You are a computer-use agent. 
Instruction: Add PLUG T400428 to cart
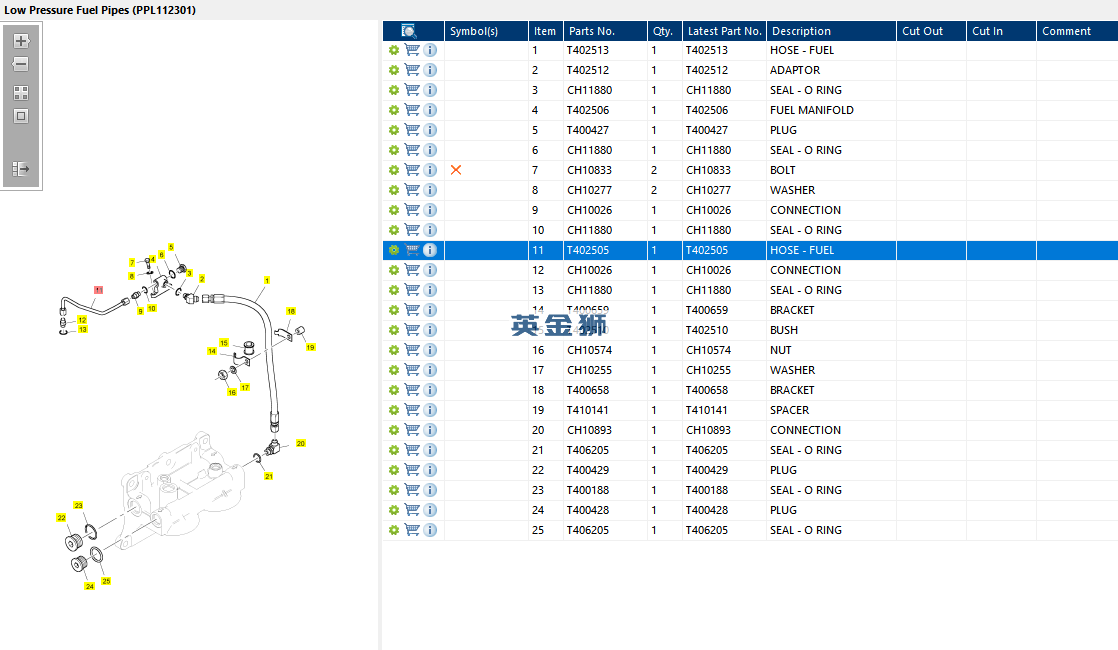[411, 510]
